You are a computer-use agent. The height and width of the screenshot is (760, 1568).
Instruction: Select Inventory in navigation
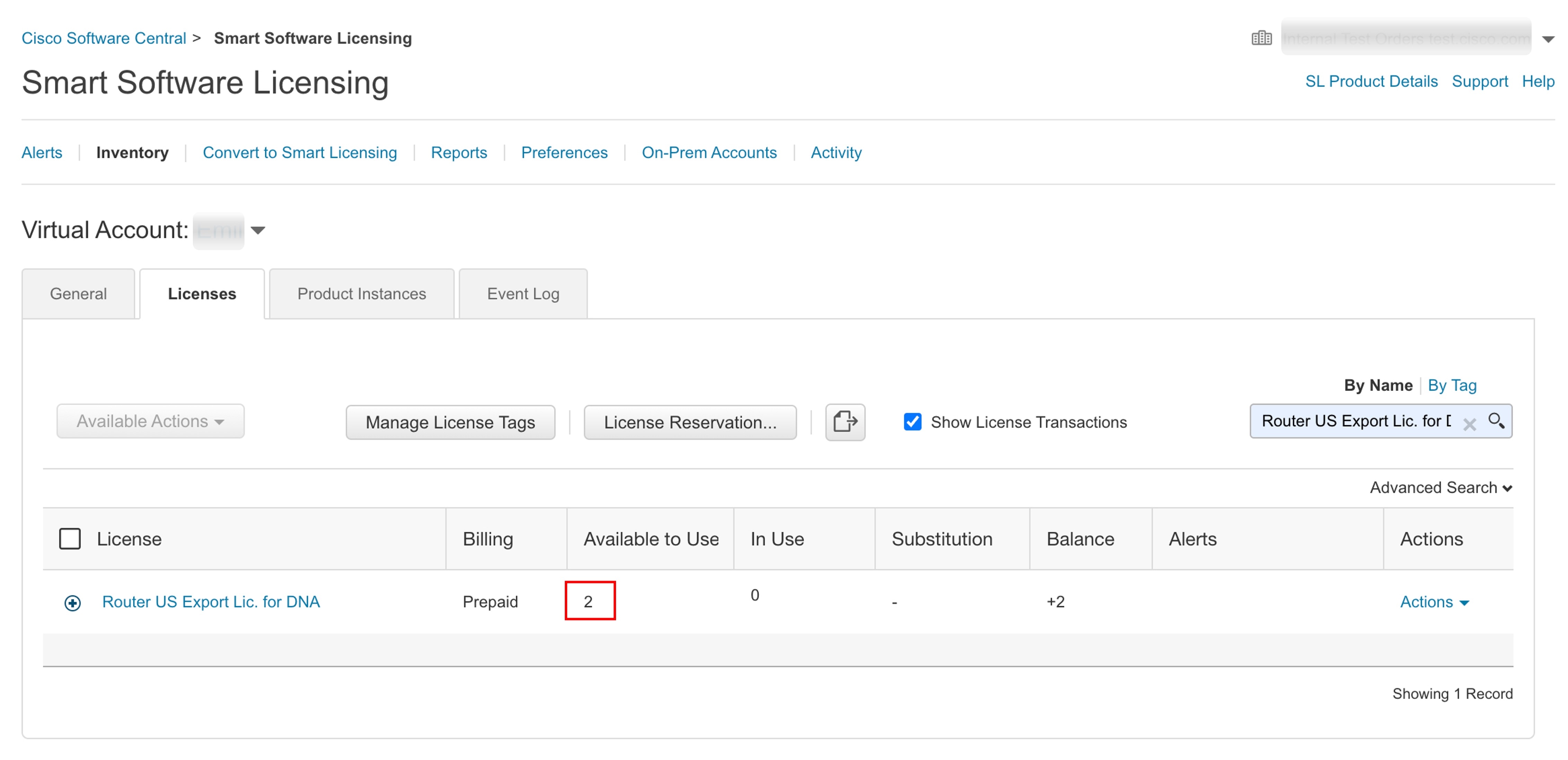click(x=132, y=152)
